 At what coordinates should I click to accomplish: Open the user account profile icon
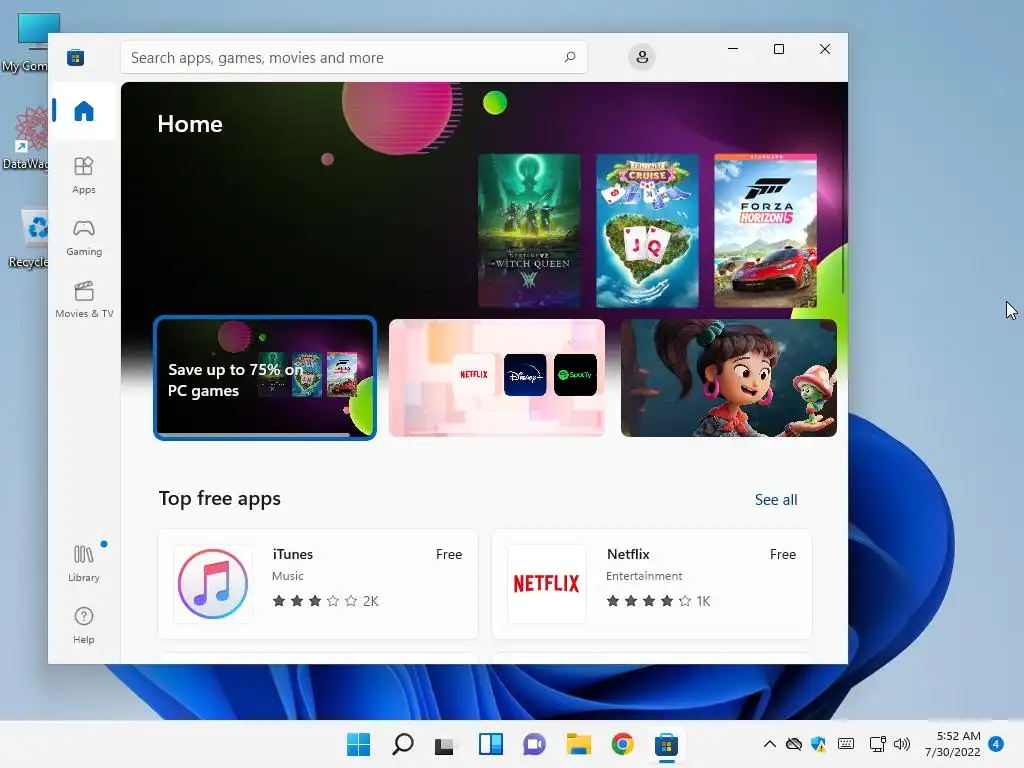pos(642,57)
